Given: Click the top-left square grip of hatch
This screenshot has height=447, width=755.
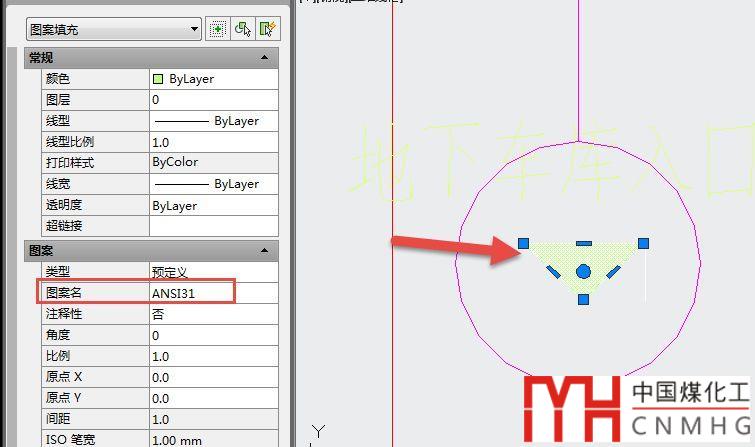Looking at the screenshot, I should tap(524, 243).
